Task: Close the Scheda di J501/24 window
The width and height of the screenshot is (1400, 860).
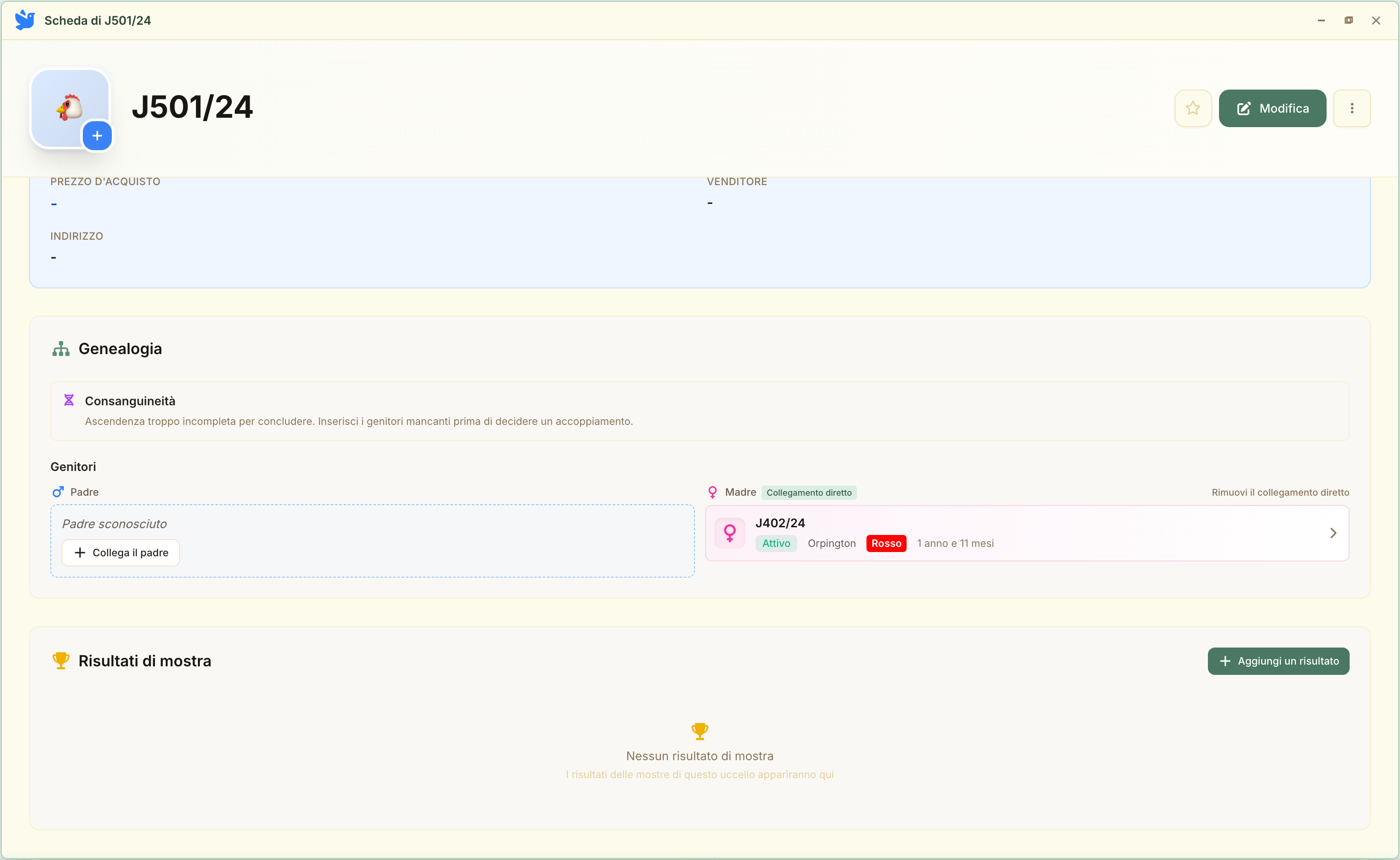Action: (1376, 20)
